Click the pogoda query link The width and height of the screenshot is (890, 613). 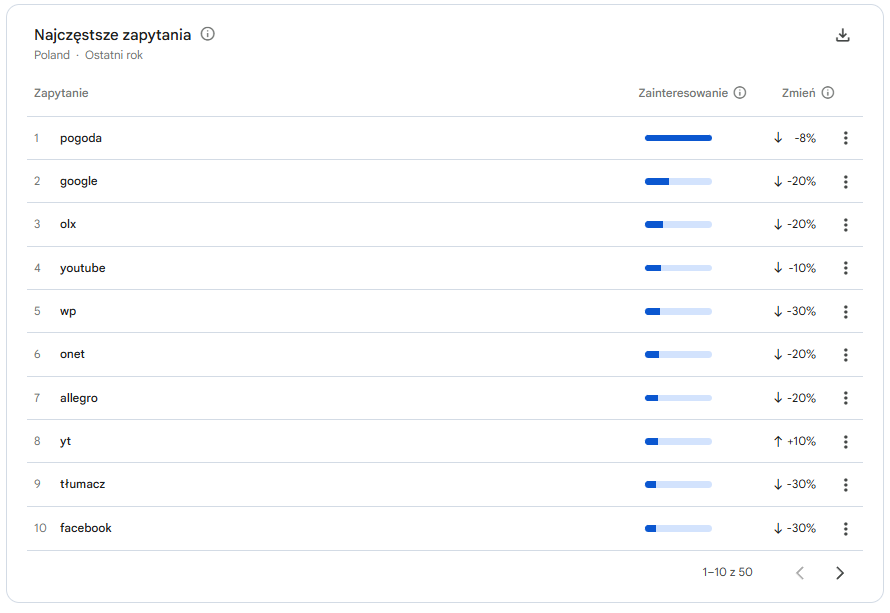(x=81, y=138)
